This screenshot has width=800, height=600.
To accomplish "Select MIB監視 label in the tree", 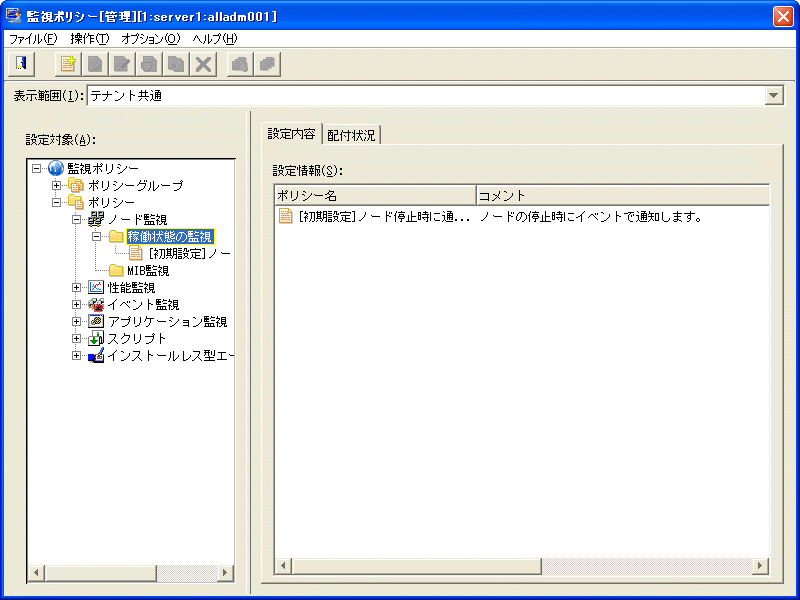I will pyautogui.click(x=148, y=270).
